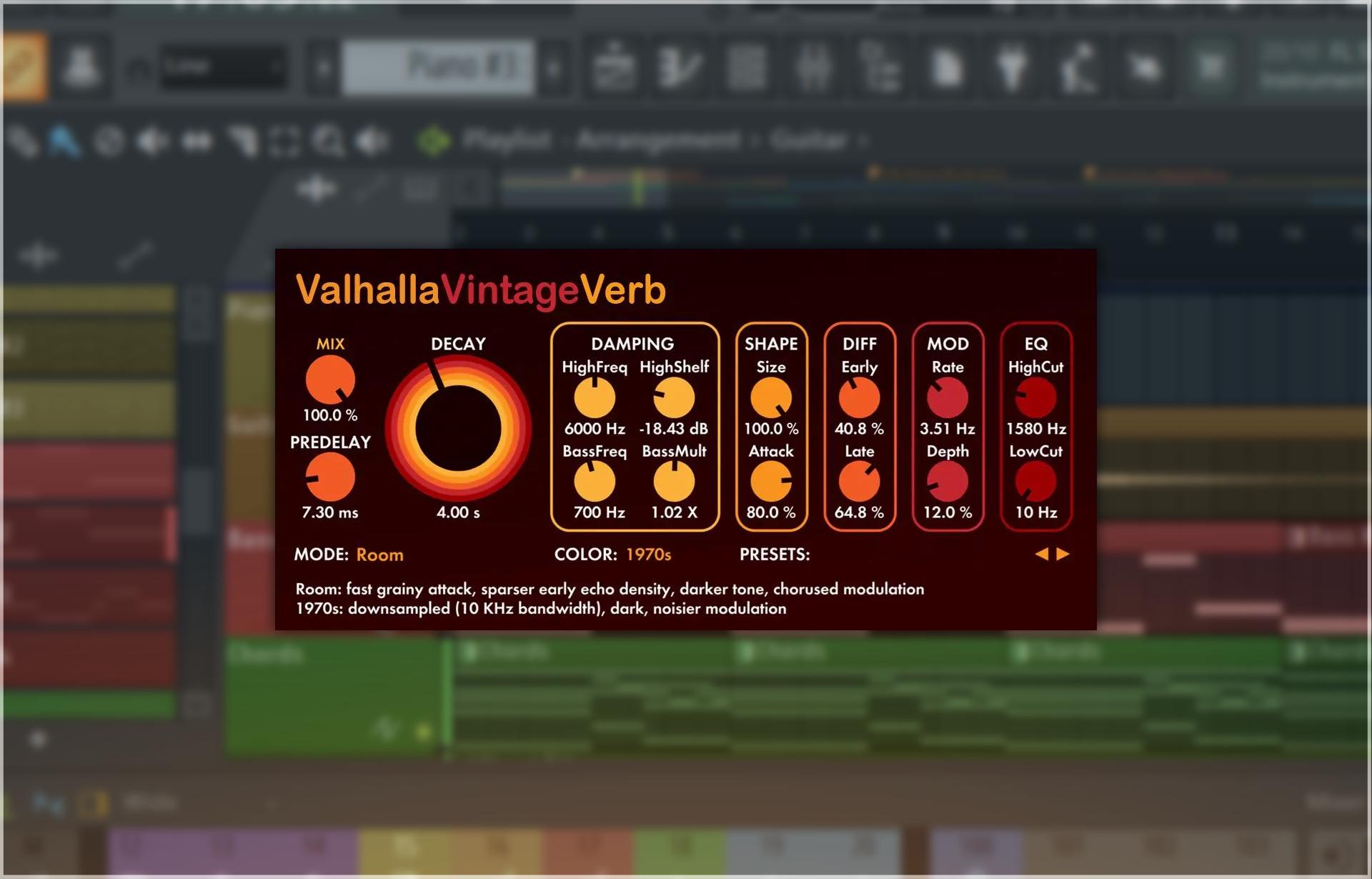Open the Line snap dropdown in top toolbar
Screen dimensions: 1372x879
224,68
